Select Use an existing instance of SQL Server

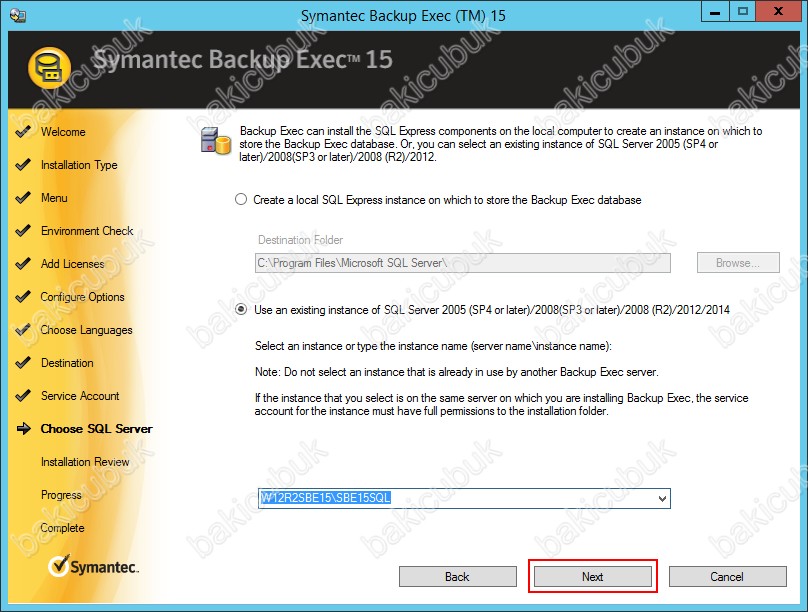click(x=241, y=310)
